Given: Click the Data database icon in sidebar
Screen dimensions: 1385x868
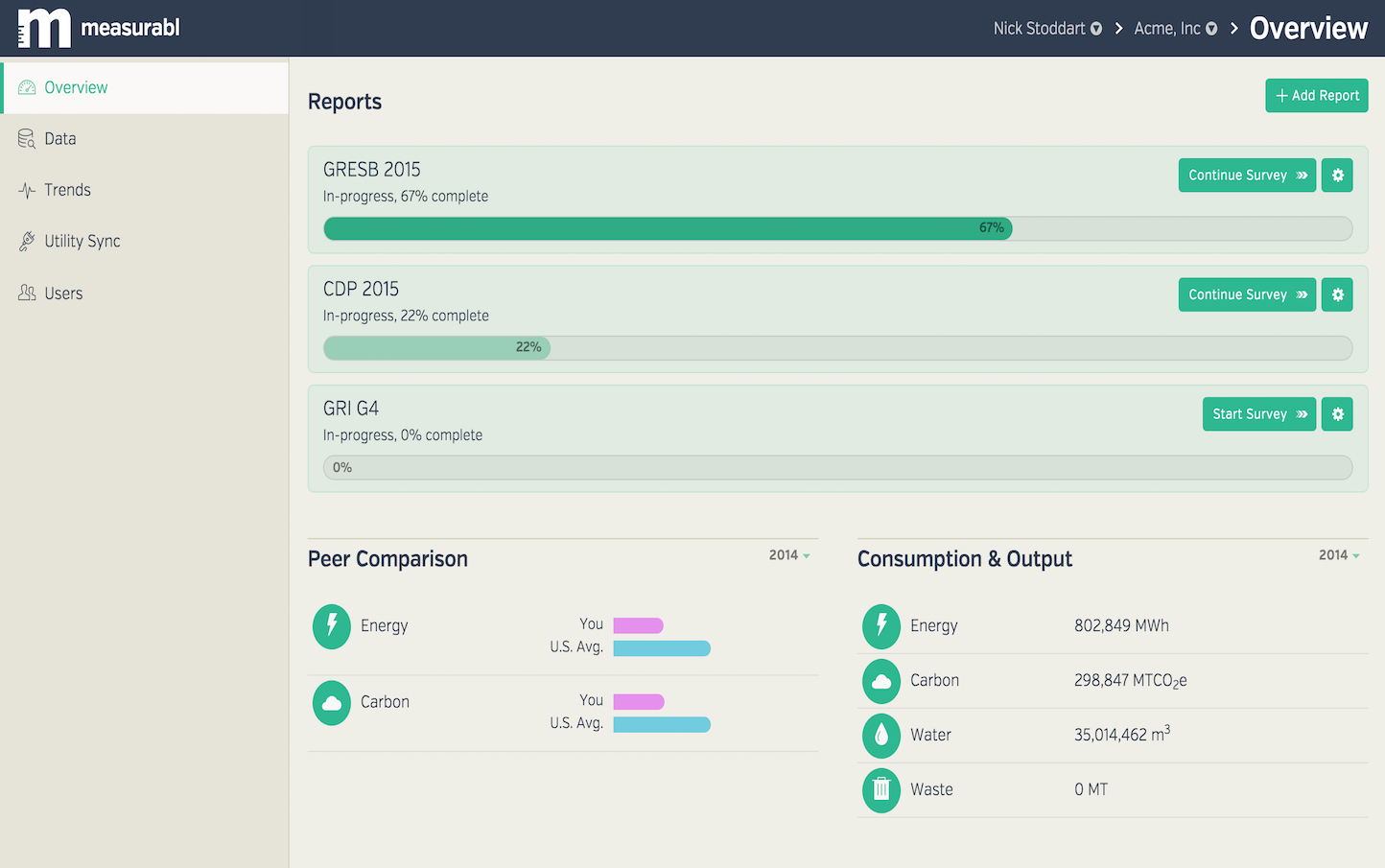Looking at the screenshot, I should tap(27, 139).
